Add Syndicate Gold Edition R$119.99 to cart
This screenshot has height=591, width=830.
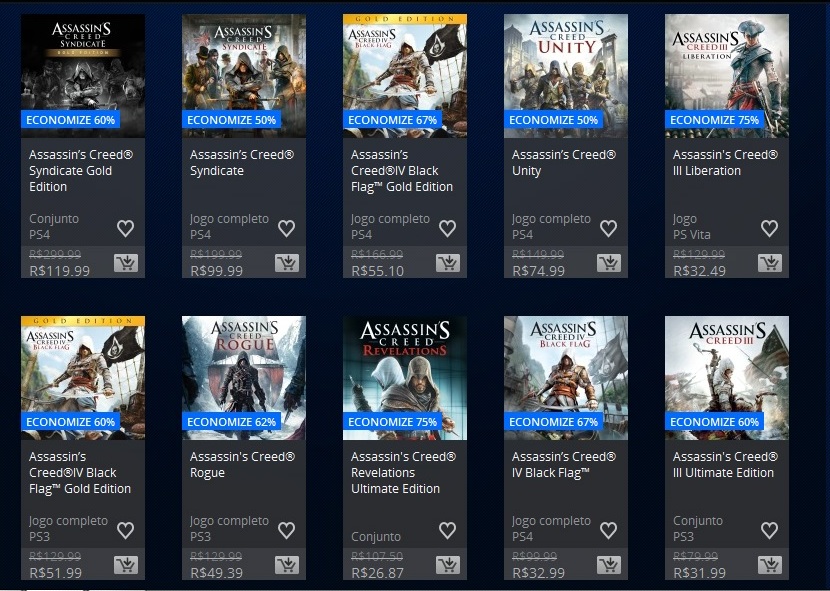(x=126, y=263)
